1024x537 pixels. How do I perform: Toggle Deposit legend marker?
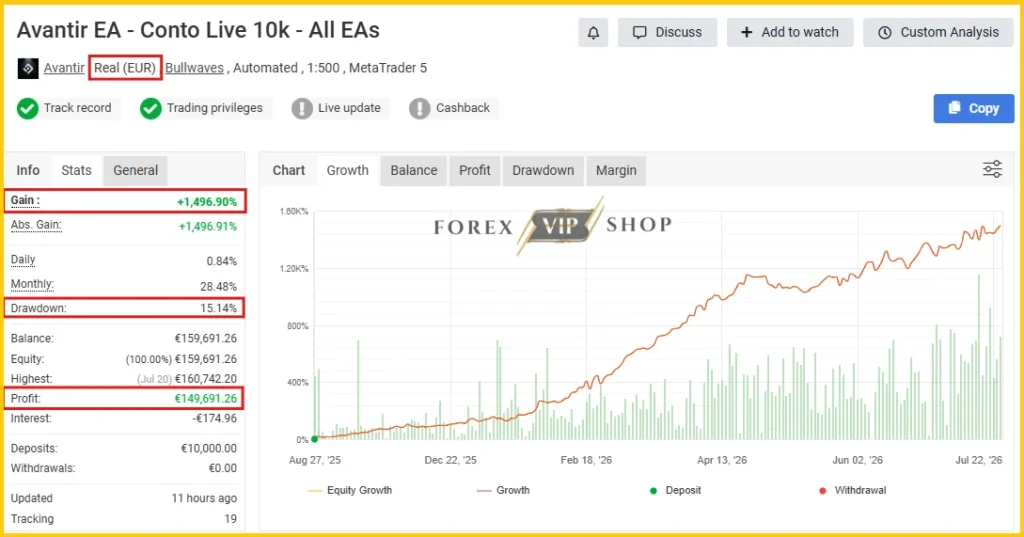675,490
